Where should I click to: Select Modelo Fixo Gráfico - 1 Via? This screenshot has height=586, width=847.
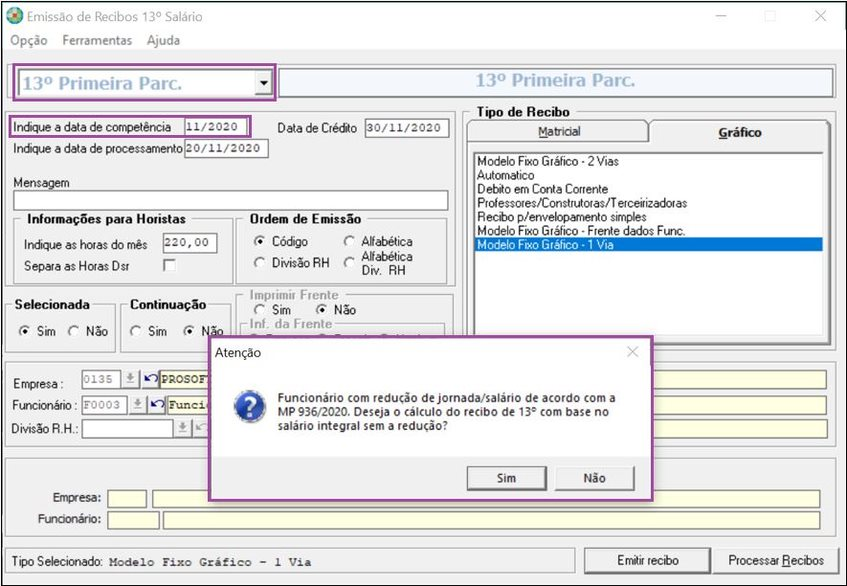649,245
